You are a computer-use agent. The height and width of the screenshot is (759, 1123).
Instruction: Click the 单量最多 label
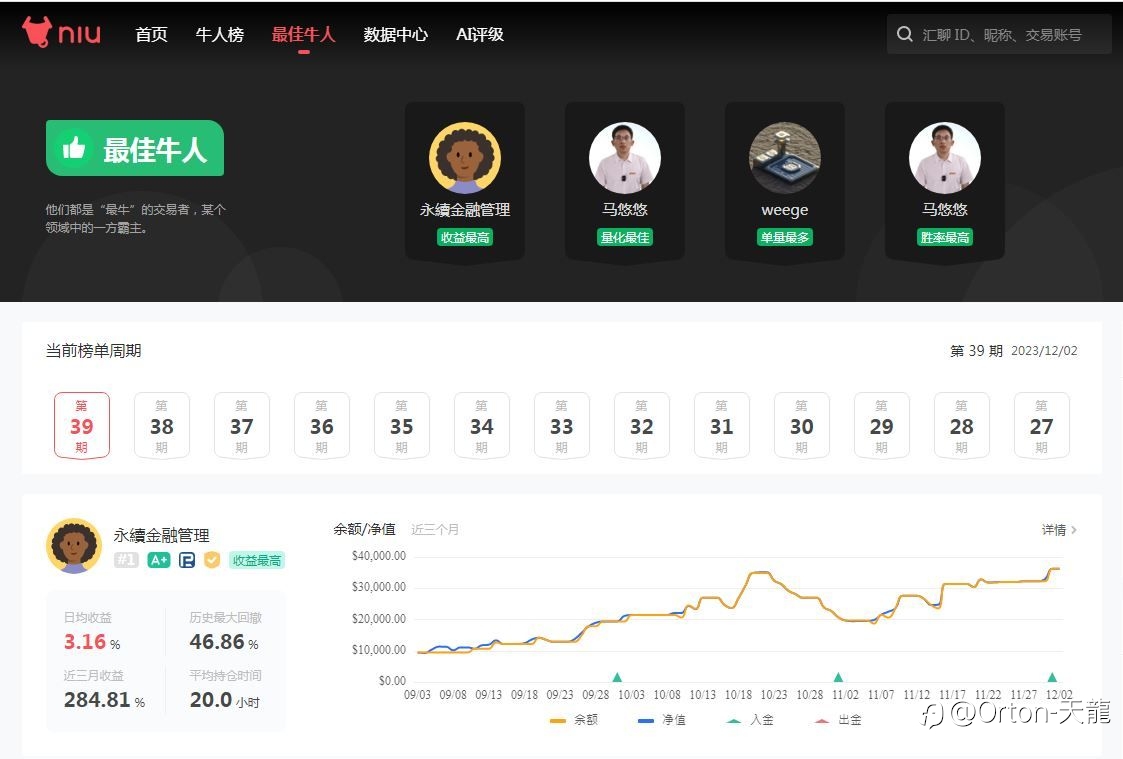pyautogui.click(x=785, y=237)
